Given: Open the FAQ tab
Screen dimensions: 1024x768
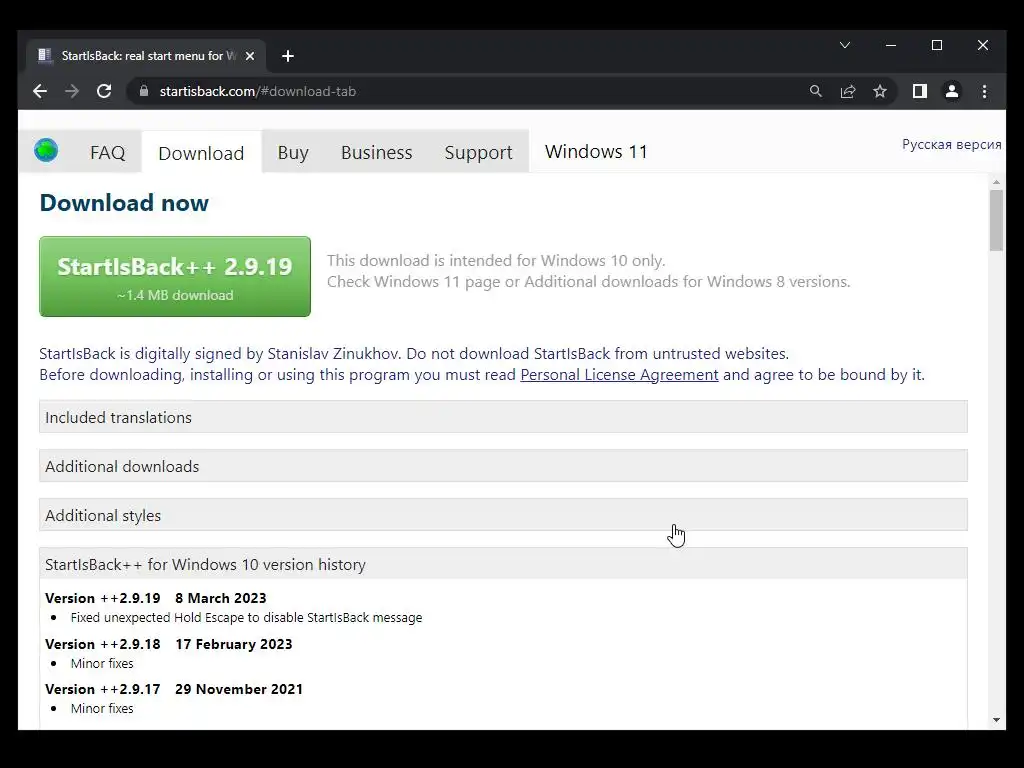Looking at the screenshot, I should click(x=107, y=152).
